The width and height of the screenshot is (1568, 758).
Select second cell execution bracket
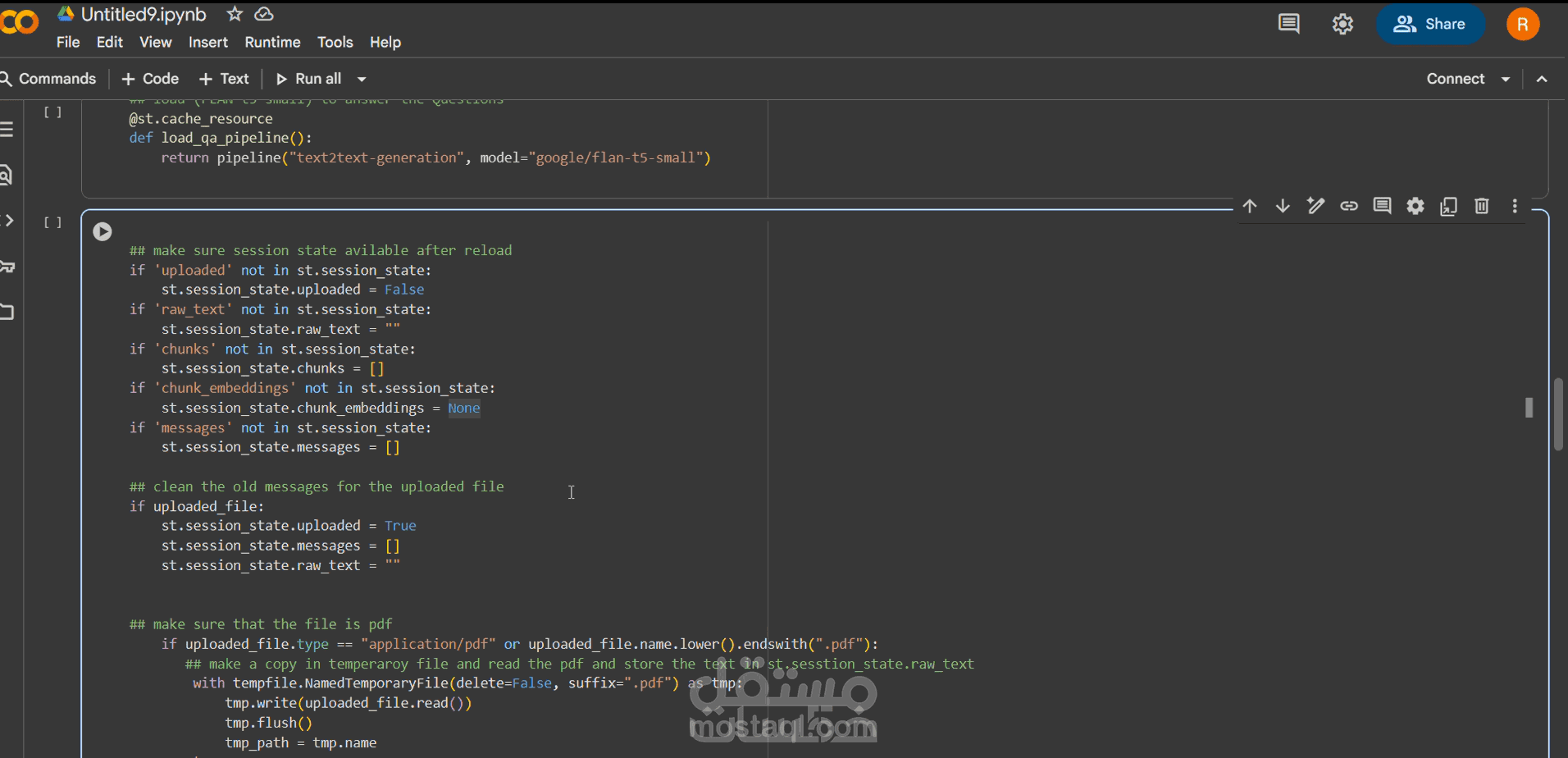coord(52,222)
